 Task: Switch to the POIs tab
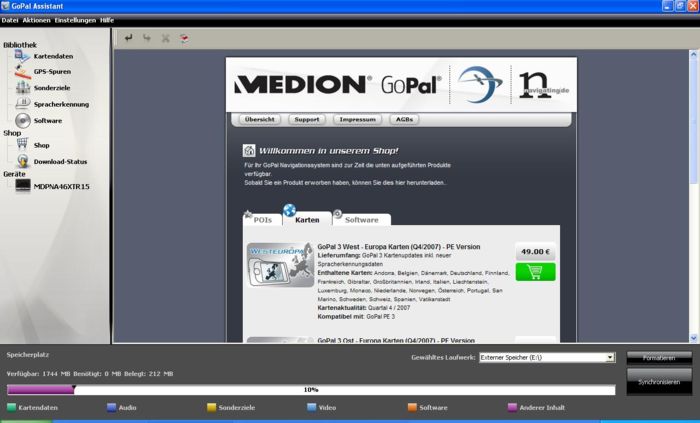pos(262,220)
